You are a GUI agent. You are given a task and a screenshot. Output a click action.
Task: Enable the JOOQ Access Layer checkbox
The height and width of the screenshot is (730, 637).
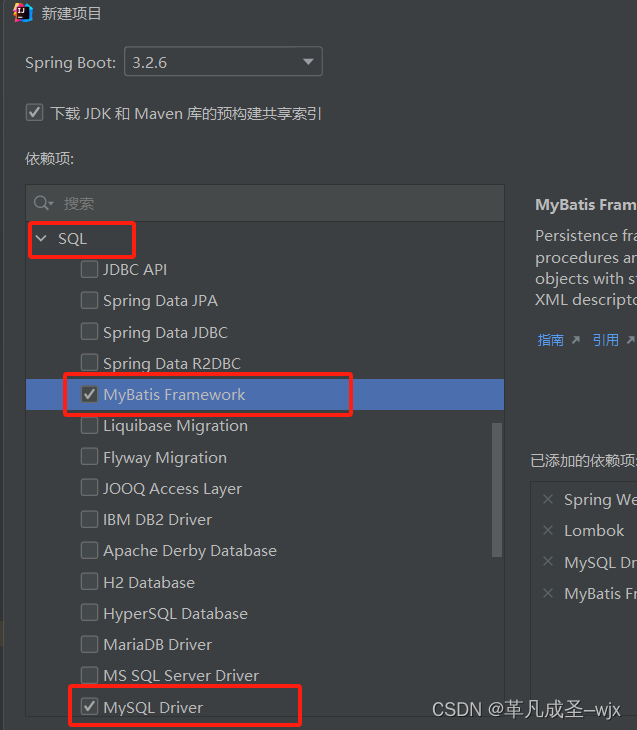(x=89, y=488)
